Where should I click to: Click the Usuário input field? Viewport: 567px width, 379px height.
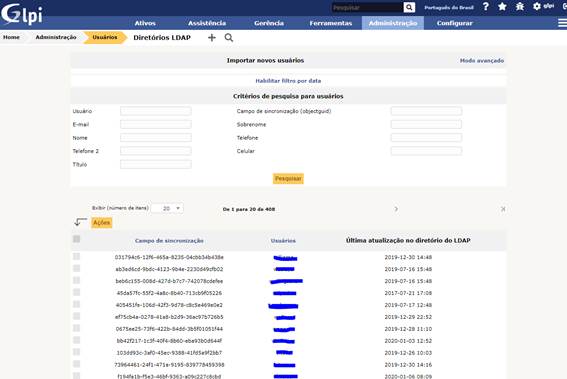pyautogui.click(x=156, y=111)
